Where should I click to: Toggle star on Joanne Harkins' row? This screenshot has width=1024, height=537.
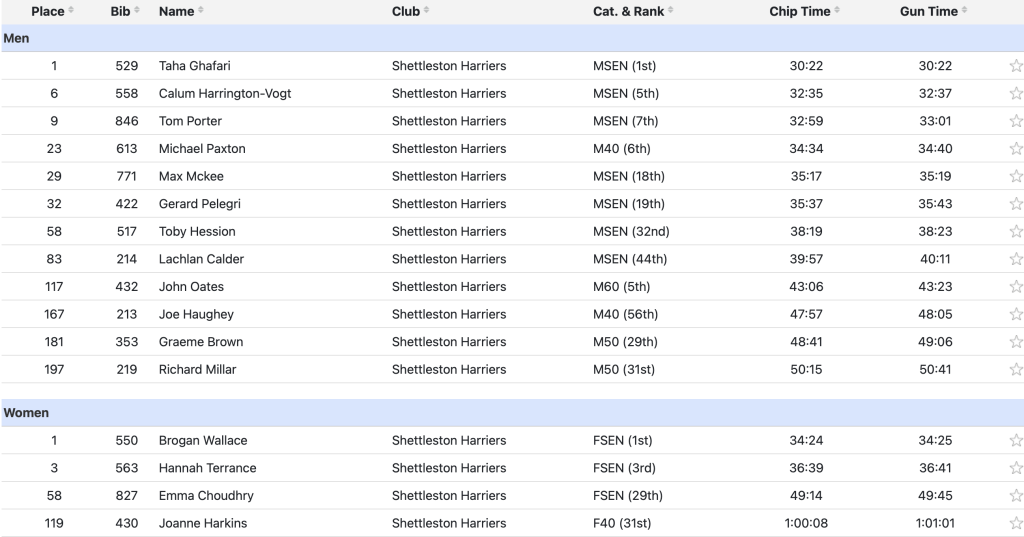(x=1016, y=523)
